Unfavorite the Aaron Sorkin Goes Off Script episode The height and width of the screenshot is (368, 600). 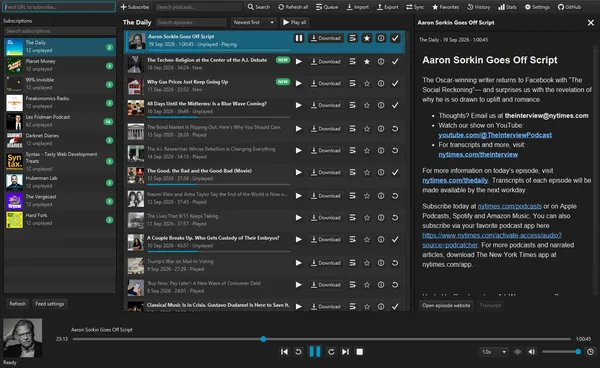point(367,38)
